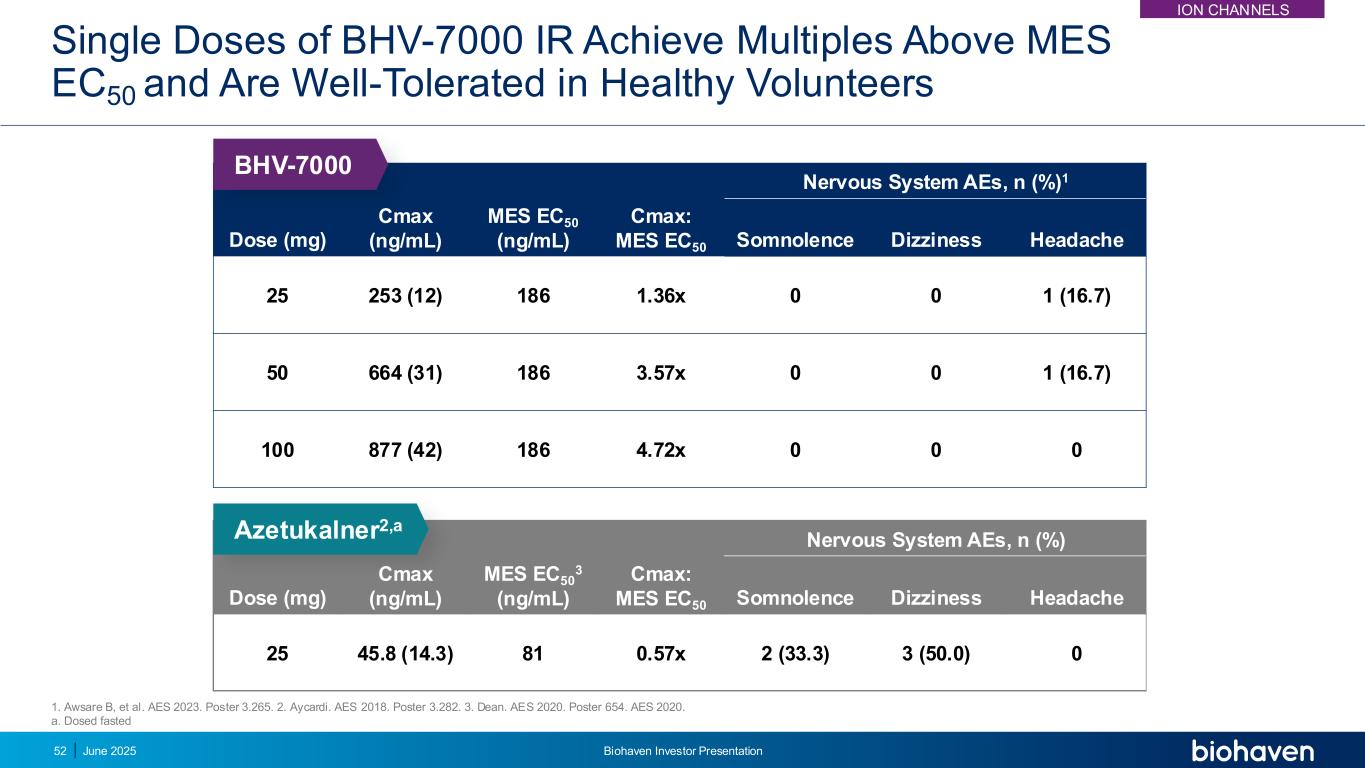
Task: Select the Cmax value 877 (42)
Action: (x=405, y=450)
